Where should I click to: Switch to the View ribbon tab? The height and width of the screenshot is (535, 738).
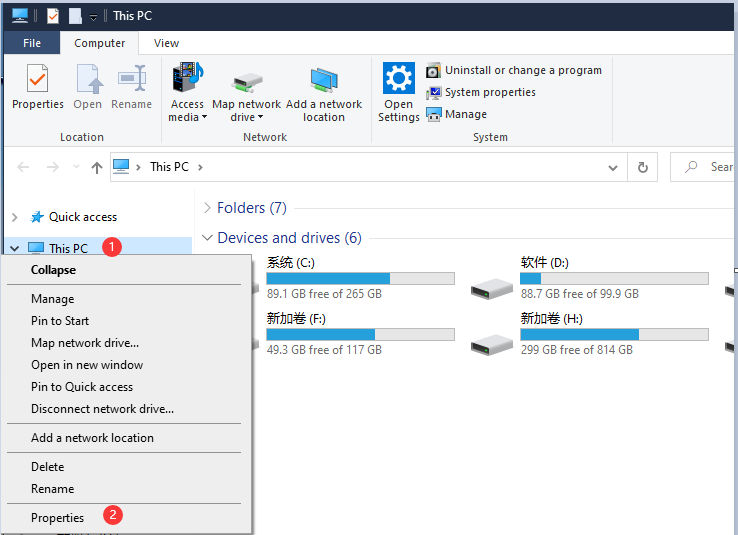166,43
